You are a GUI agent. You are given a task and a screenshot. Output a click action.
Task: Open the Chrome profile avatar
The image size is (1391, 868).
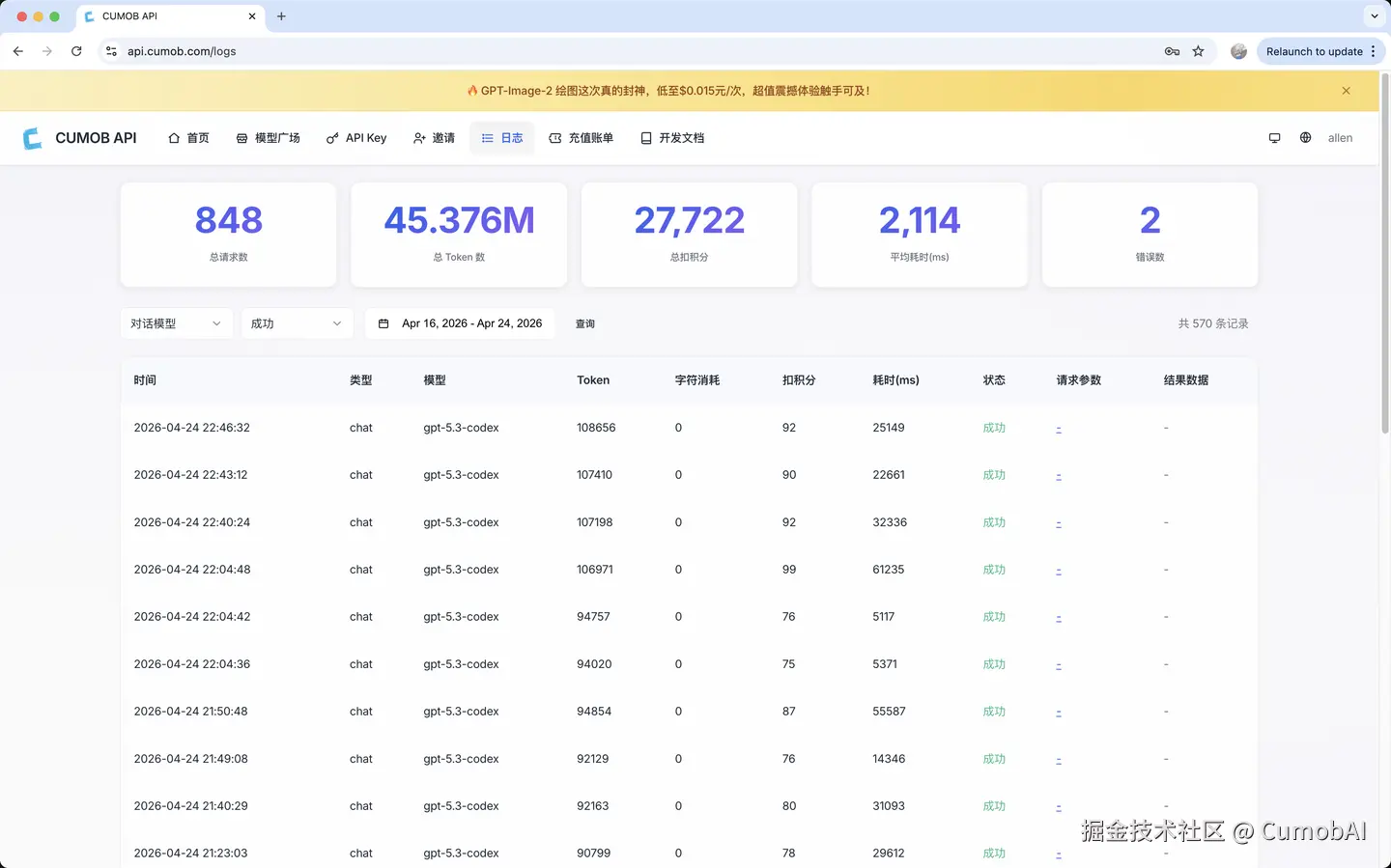pyautogui.click(x=1238, y=51)
